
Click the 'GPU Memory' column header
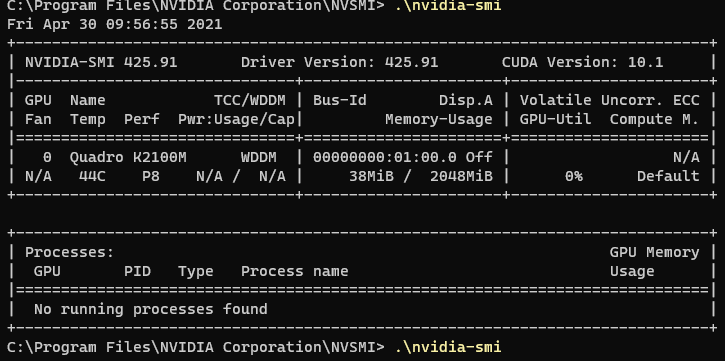pyautogui.click(x=654, y=252)
